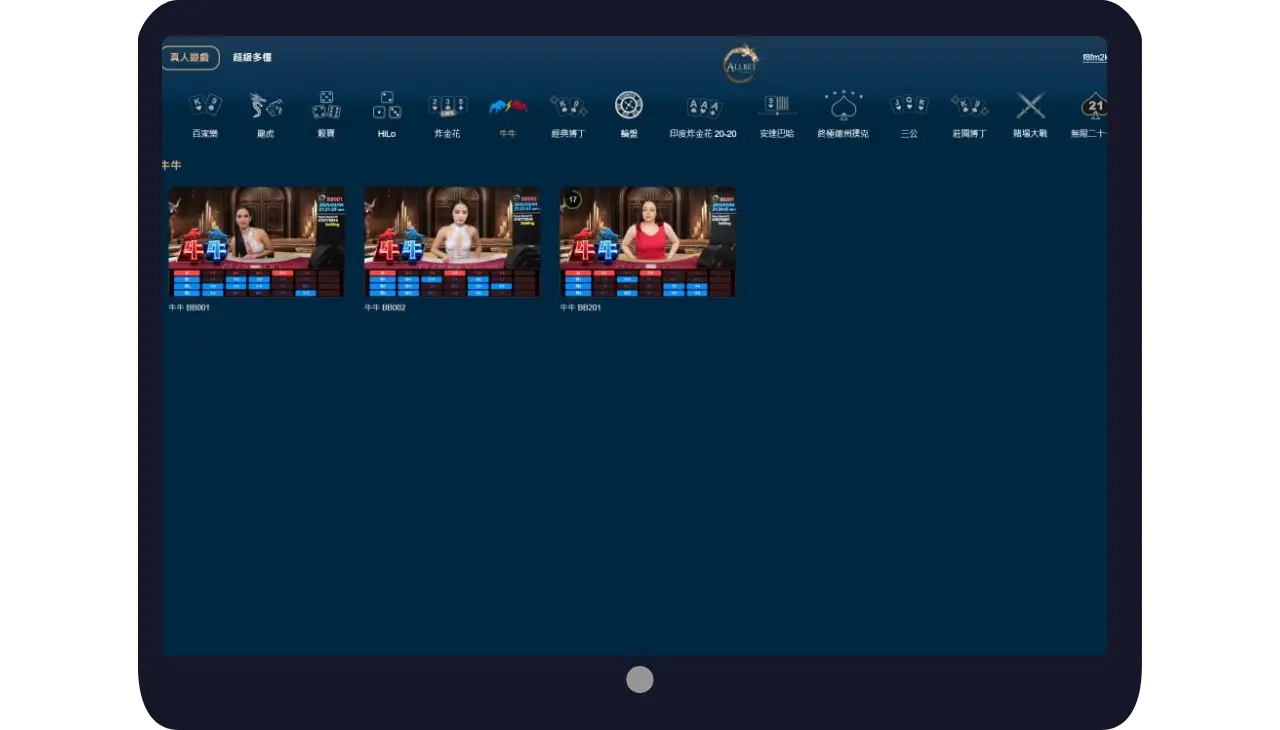Viewport: 1280px width, 730px height.
Task: Click the '牛牛 BB001' table label
Action: tap(189, 308)
